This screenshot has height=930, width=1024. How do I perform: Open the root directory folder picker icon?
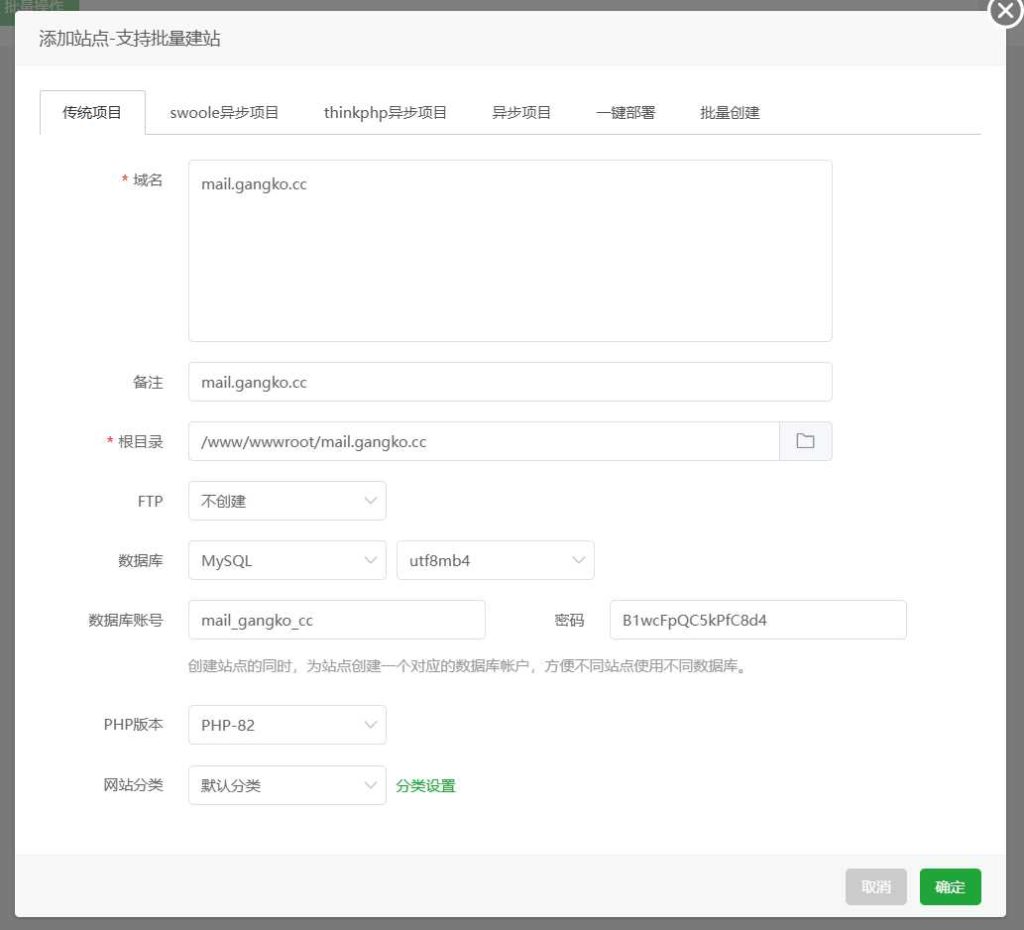click(x=806, y=441)
